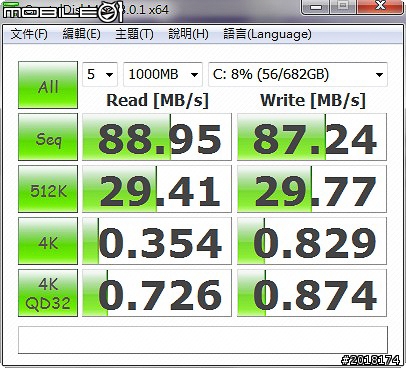Select the Seq read value 88.95
Viewport: 406px width, 368px height.
pos(157,137)
